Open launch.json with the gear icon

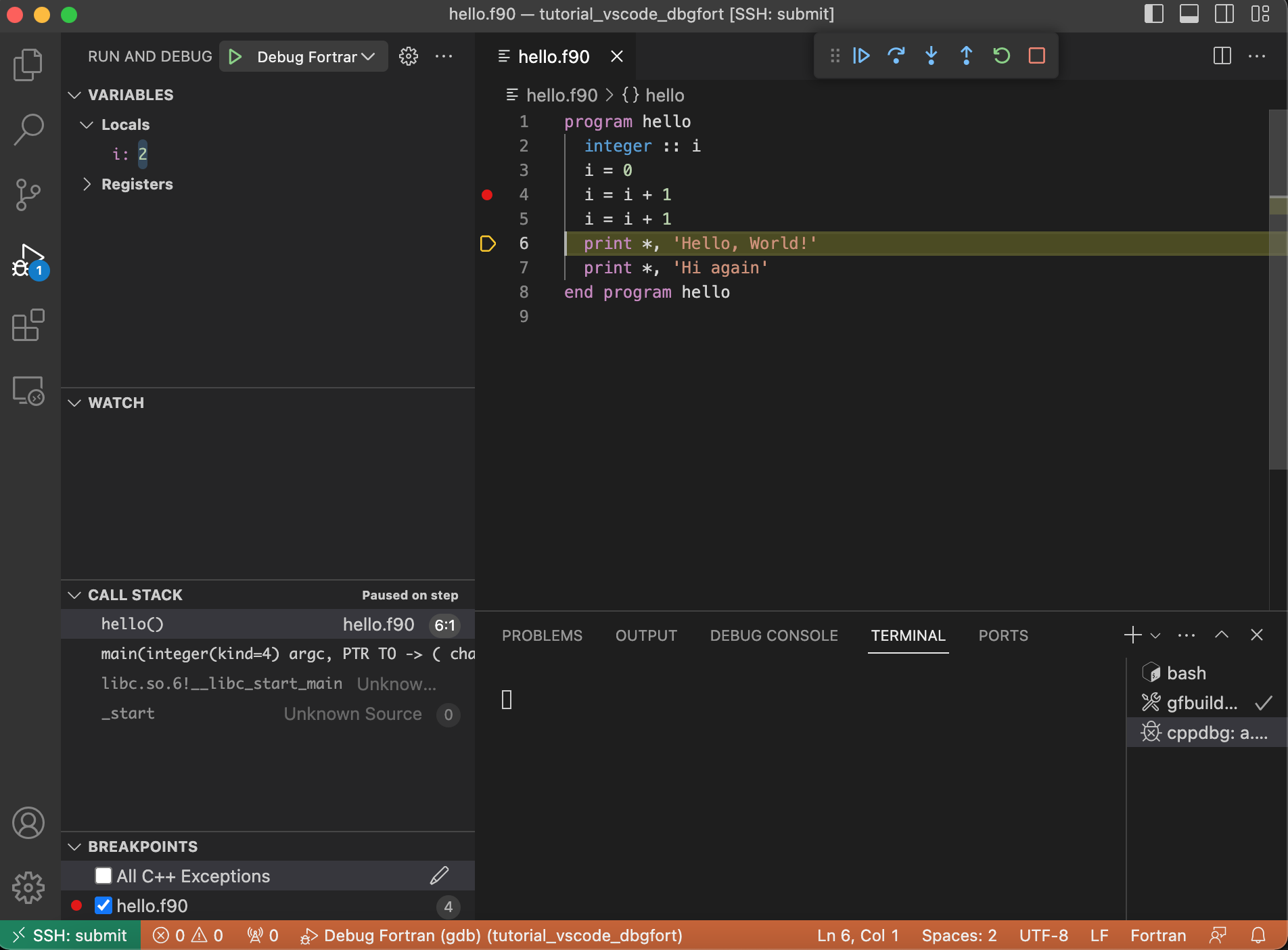click(409, 57)
